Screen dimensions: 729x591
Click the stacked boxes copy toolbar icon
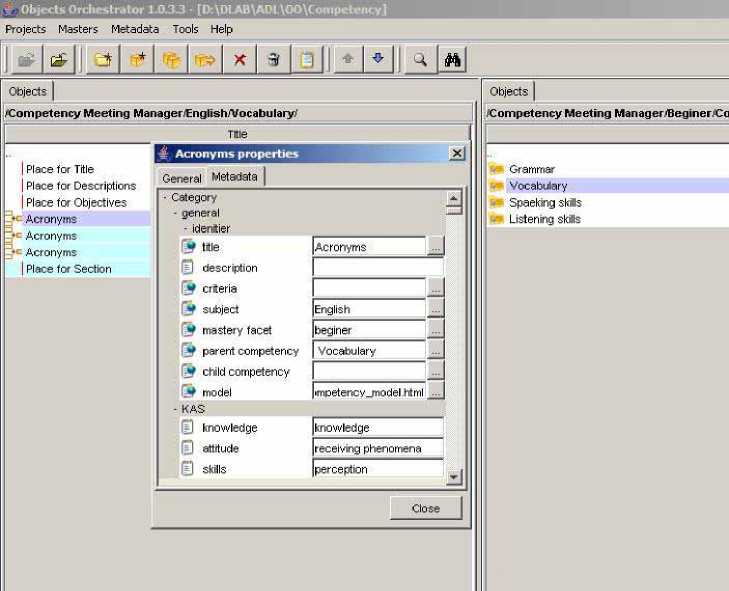point(171,60)
